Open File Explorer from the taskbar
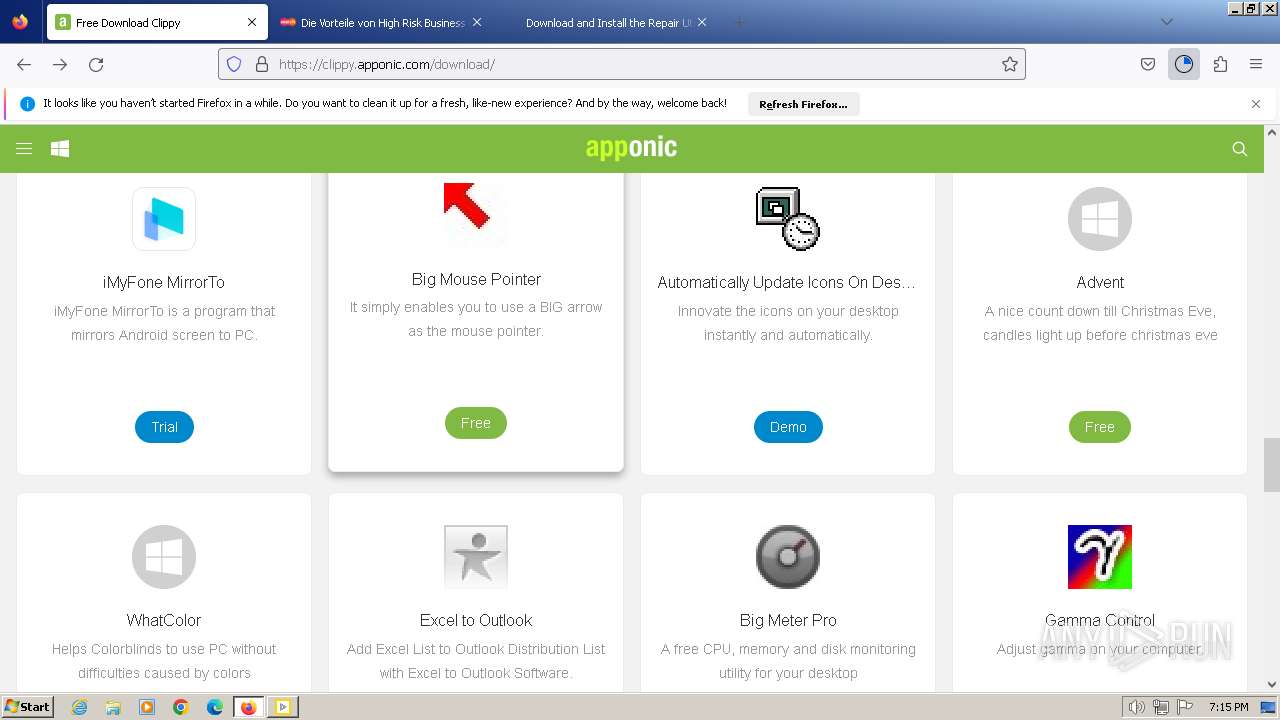Screen dimensions: 1280x720 [113, 707]
